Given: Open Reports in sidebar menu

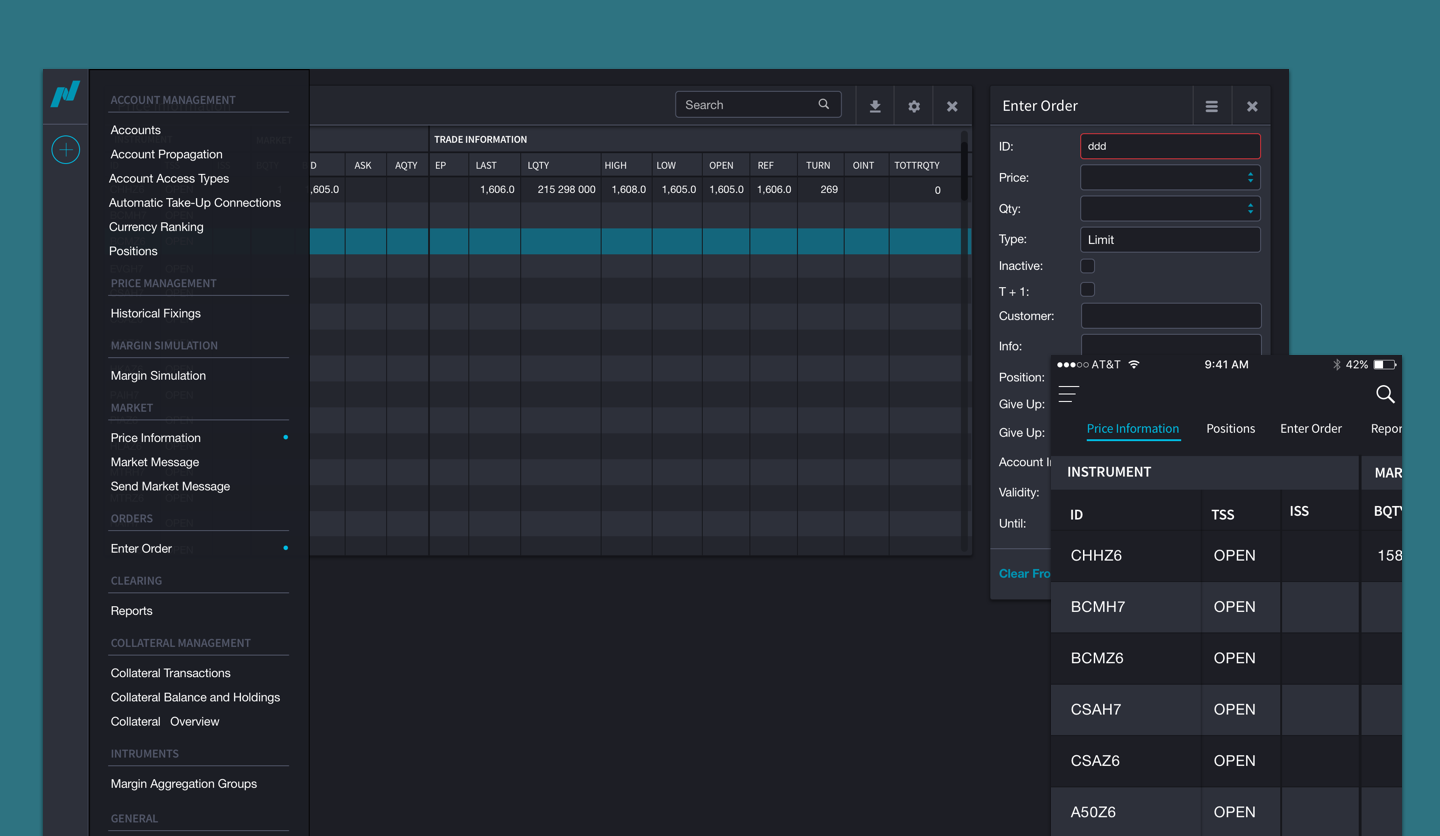Looking at the screenshot, I should pyautogui.click(x=131, y=611).
